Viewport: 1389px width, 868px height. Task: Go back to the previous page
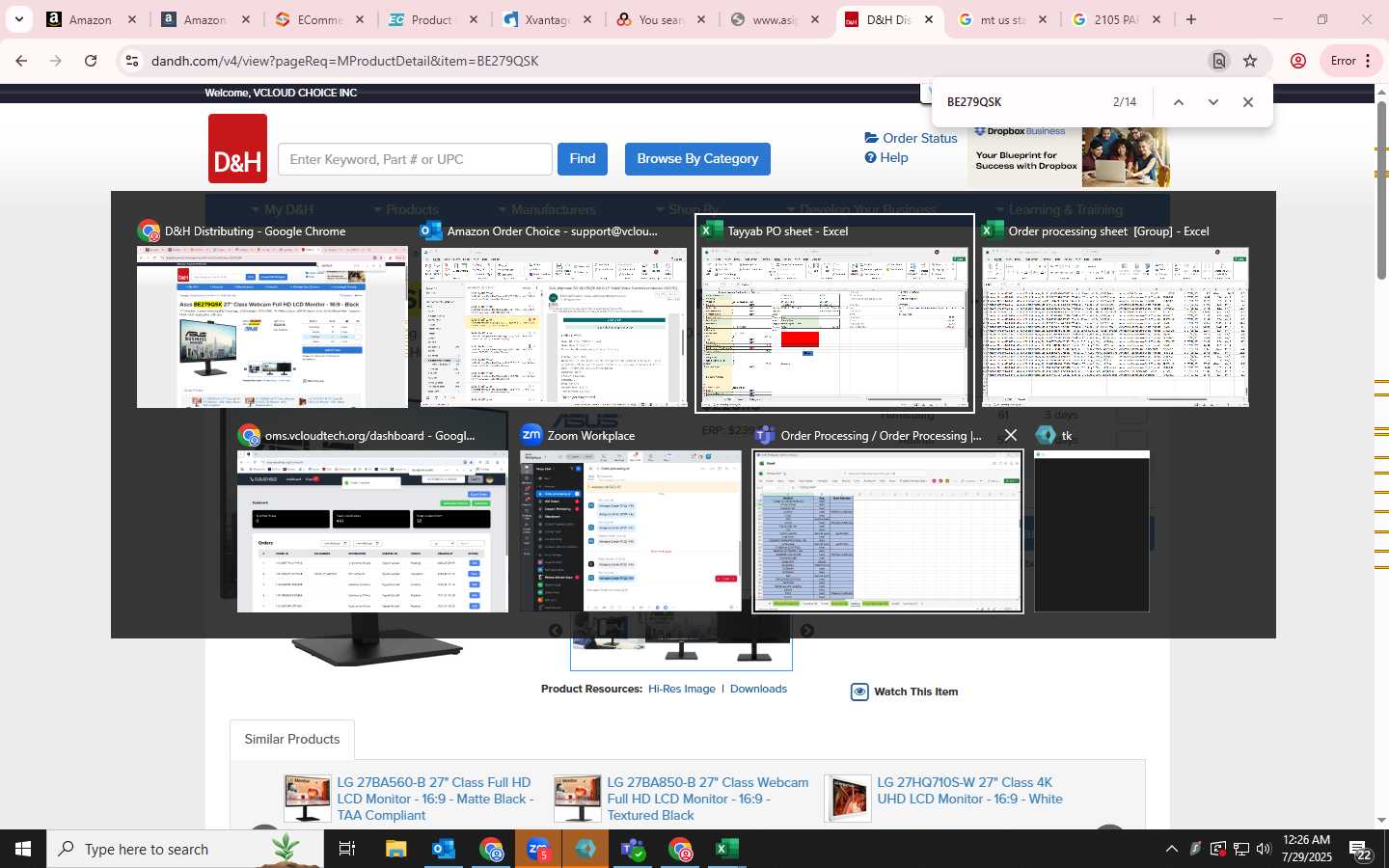pos(21,61)
